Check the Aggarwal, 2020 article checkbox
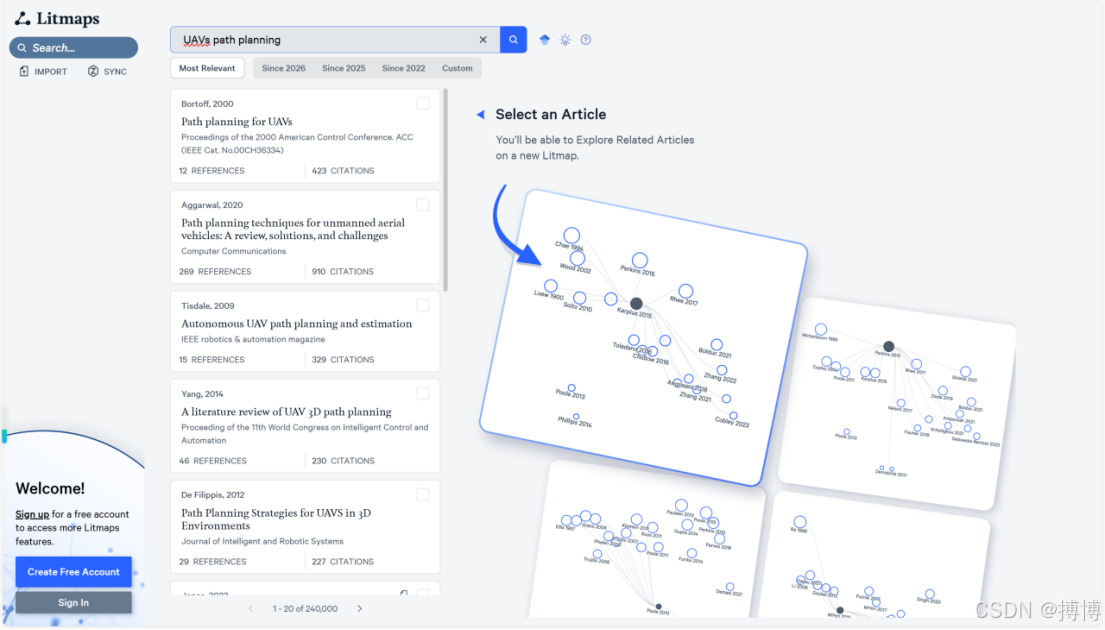The width and height of the screenshot is (1105, 630). click(x=422, y=204)
